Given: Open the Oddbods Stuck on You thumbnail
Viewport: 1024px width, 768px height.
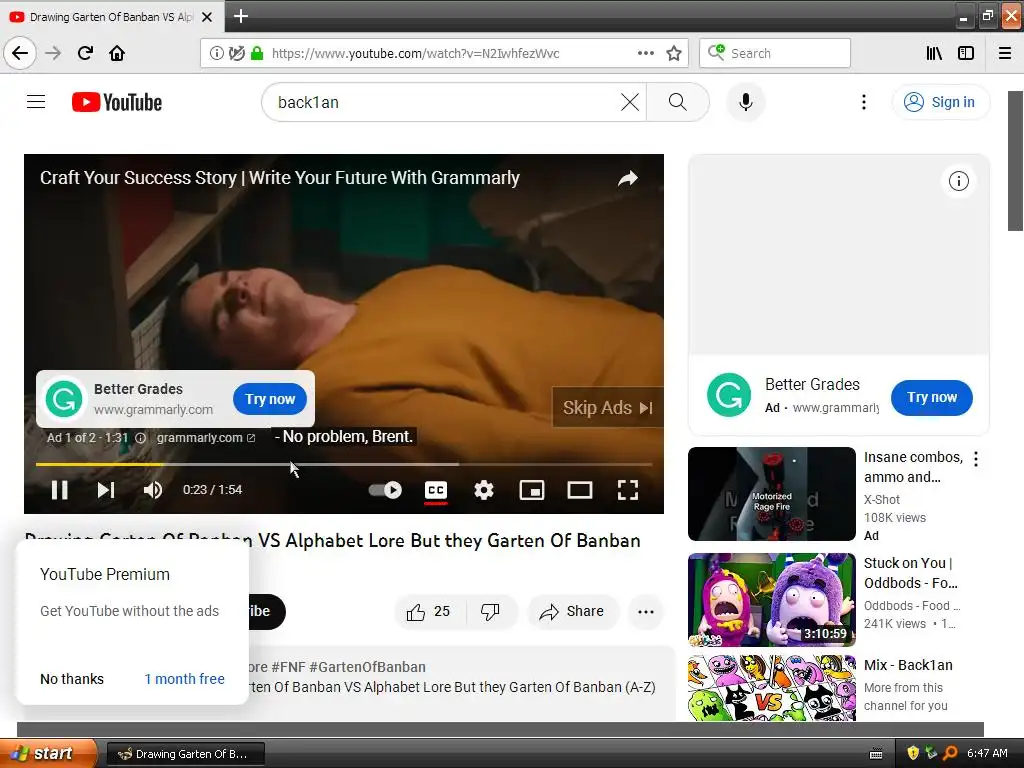Looking at the screenshot, I should point(771,600).
